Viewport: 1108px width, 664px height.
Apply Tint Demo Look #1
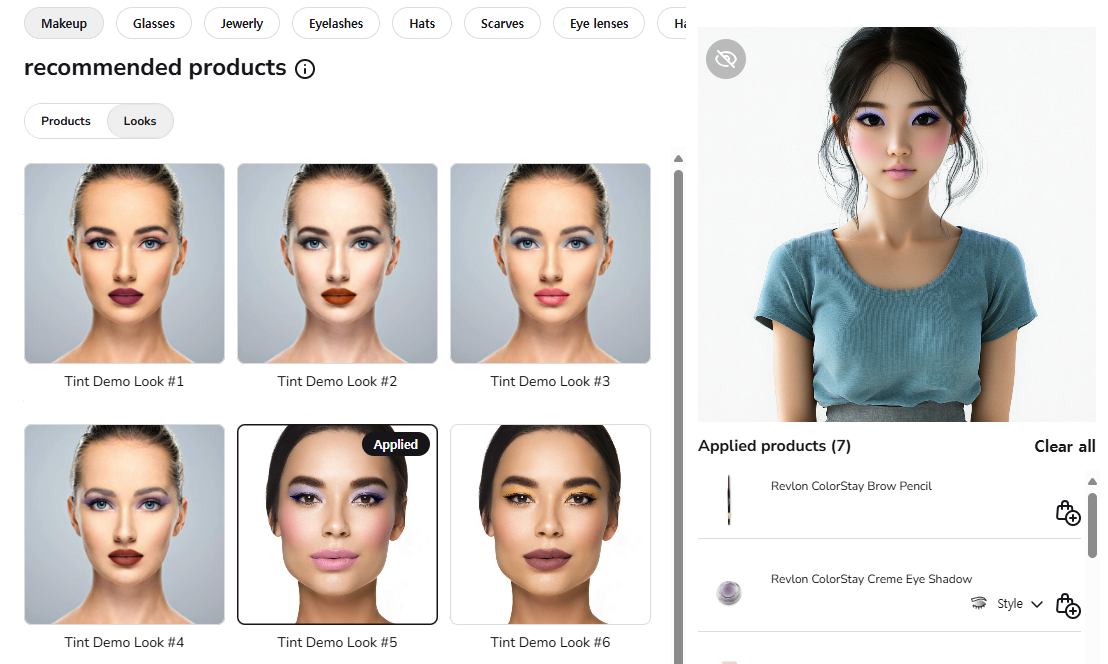(124, 263)
